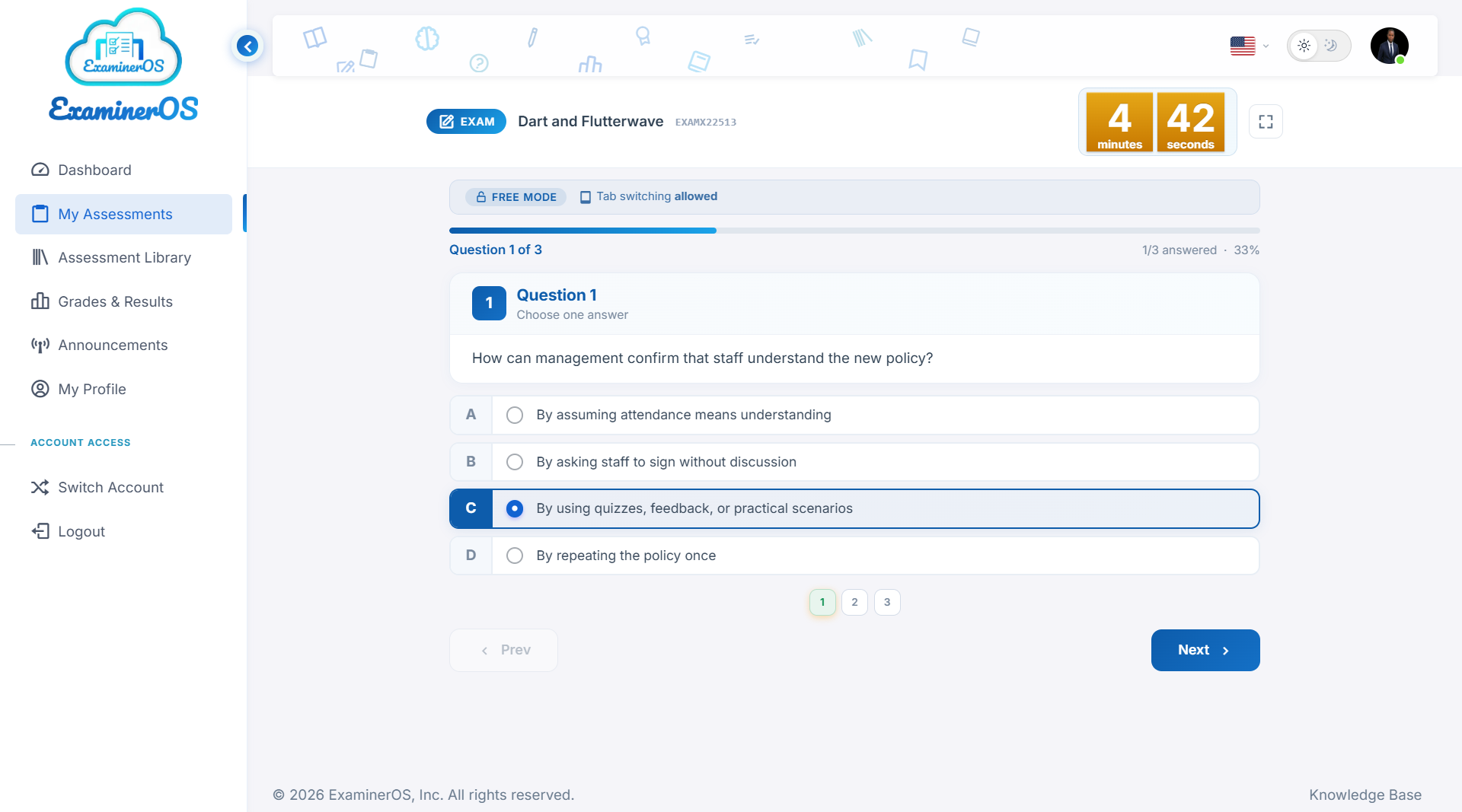Click the ExaminerOS cloud logo
Screen dimensions: 1462x812
[123, 47]
